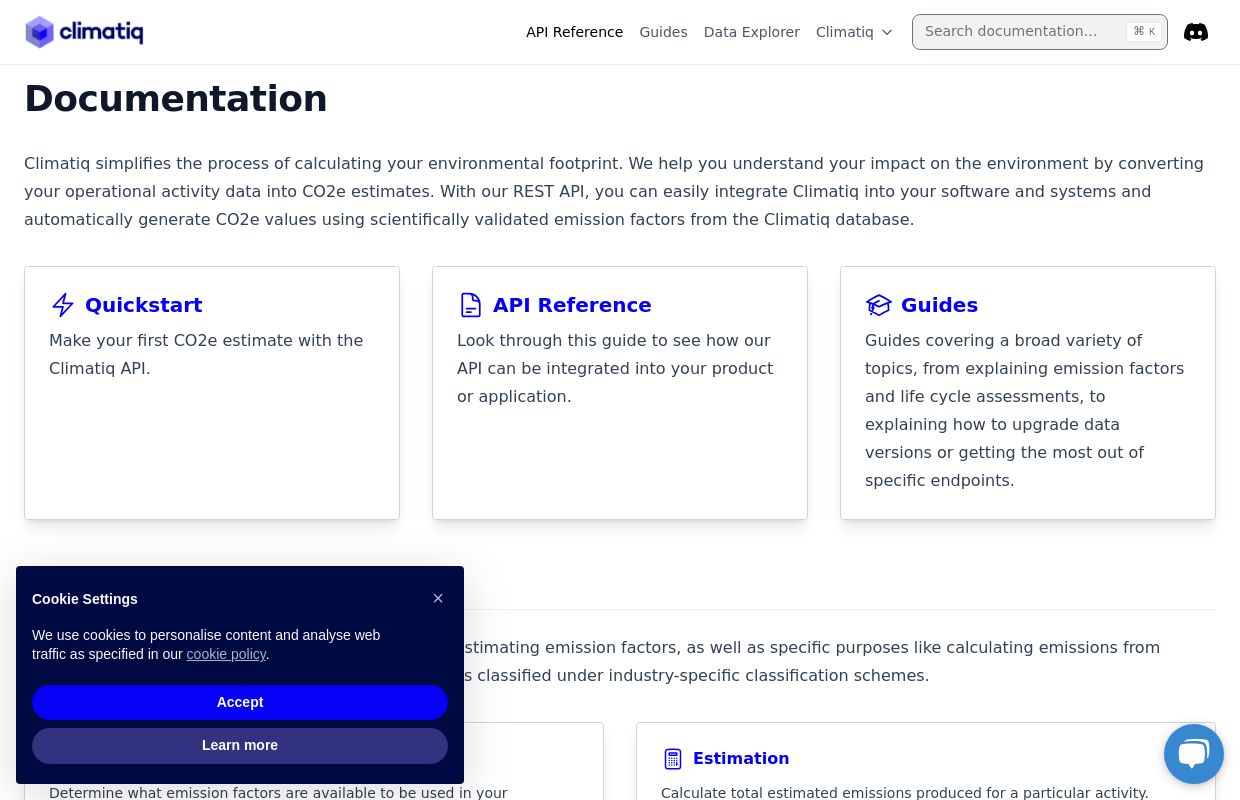
Task: Open the Discord icon link
Action: click(1196, 32)
